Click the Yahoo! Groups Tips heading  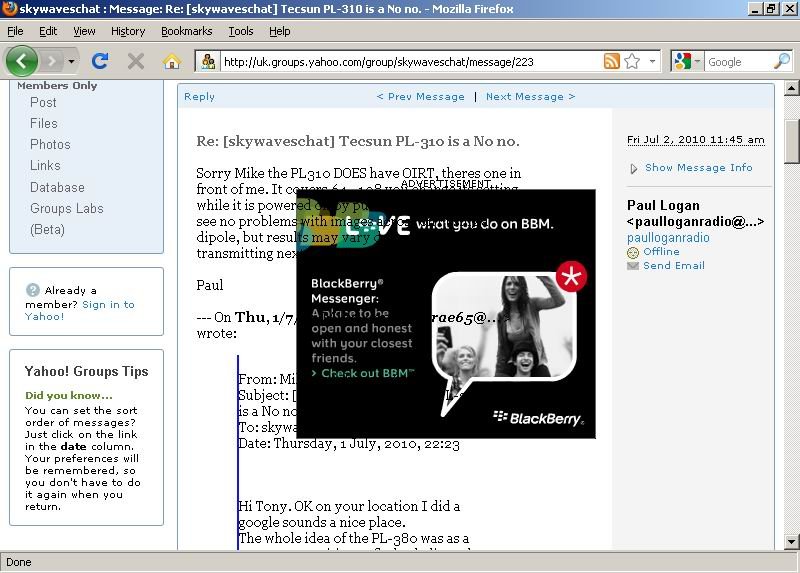(86, 371)
